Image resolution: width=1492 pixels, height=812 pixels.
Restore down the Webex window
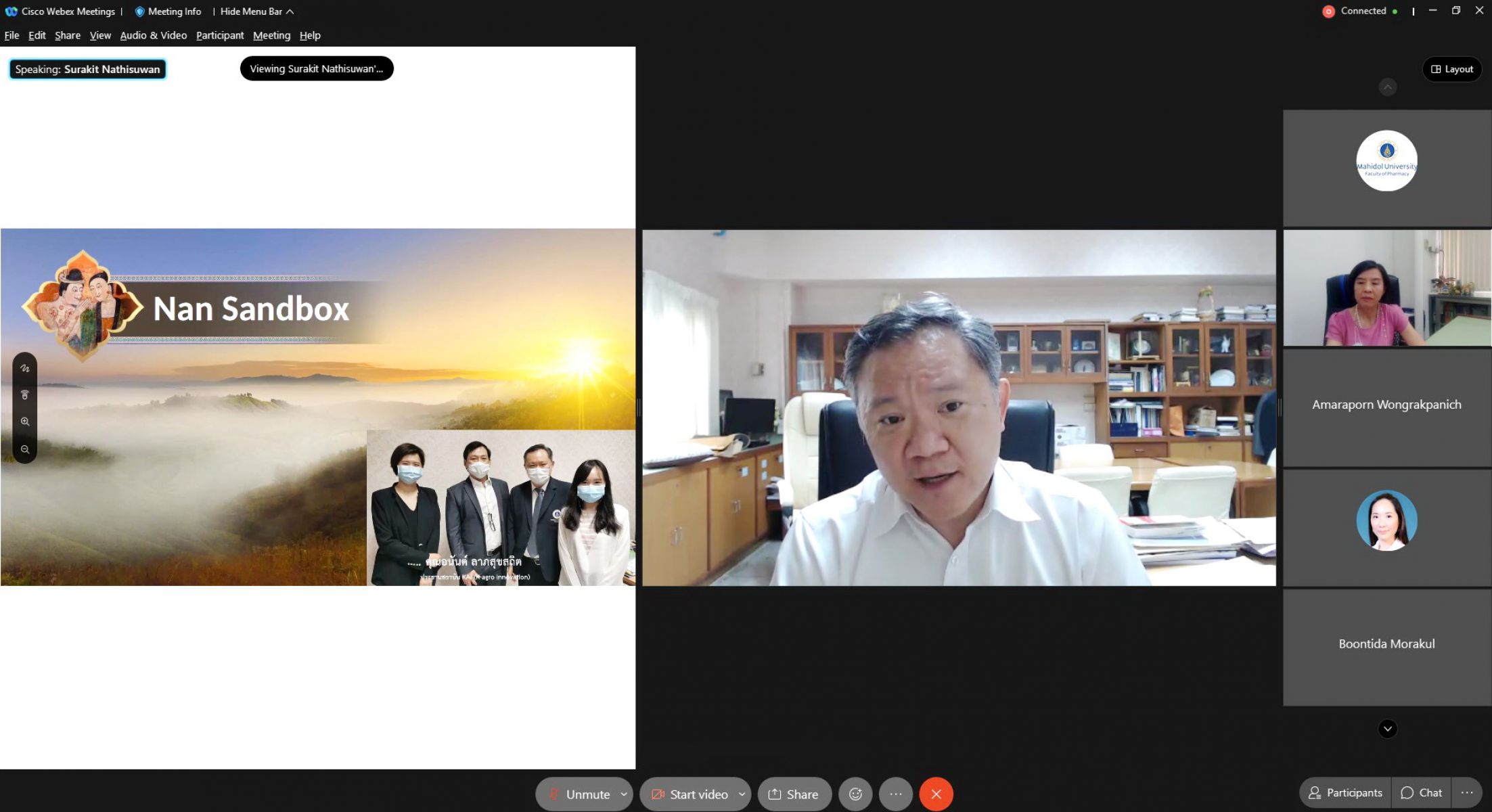1456,11
